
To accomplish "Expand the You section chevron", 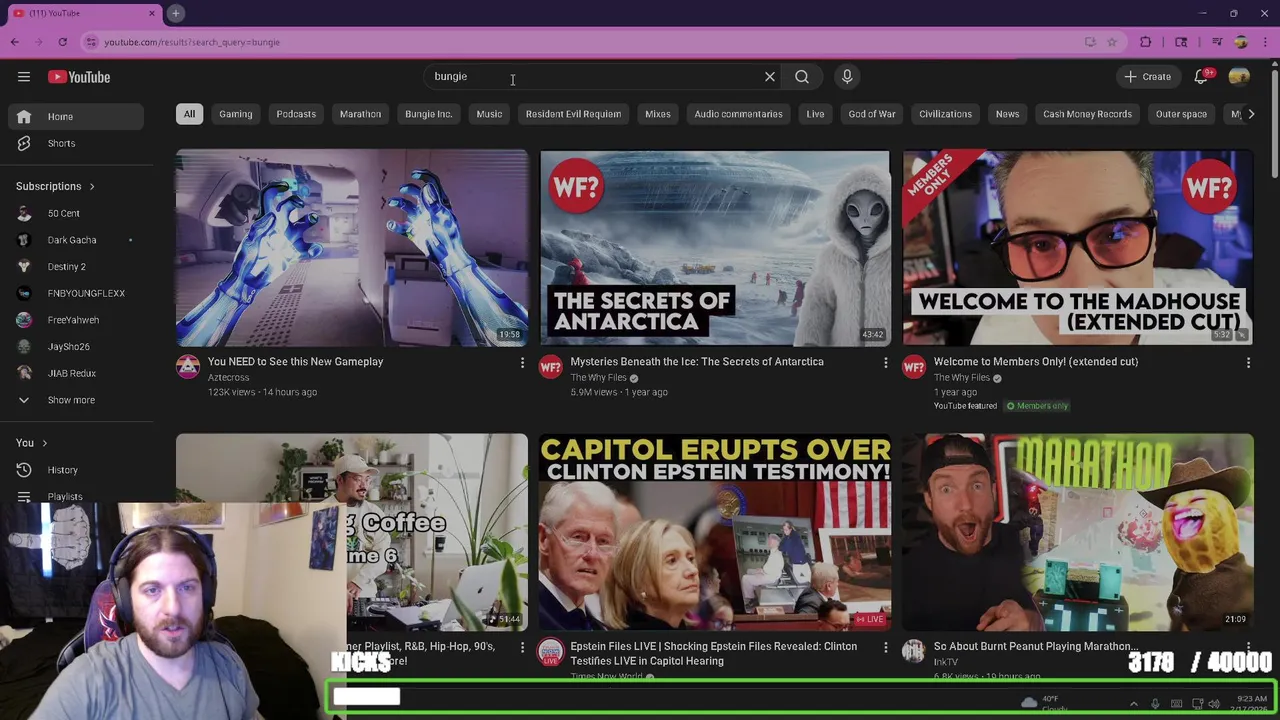I will pyautogui.click(x=44, y=443).
